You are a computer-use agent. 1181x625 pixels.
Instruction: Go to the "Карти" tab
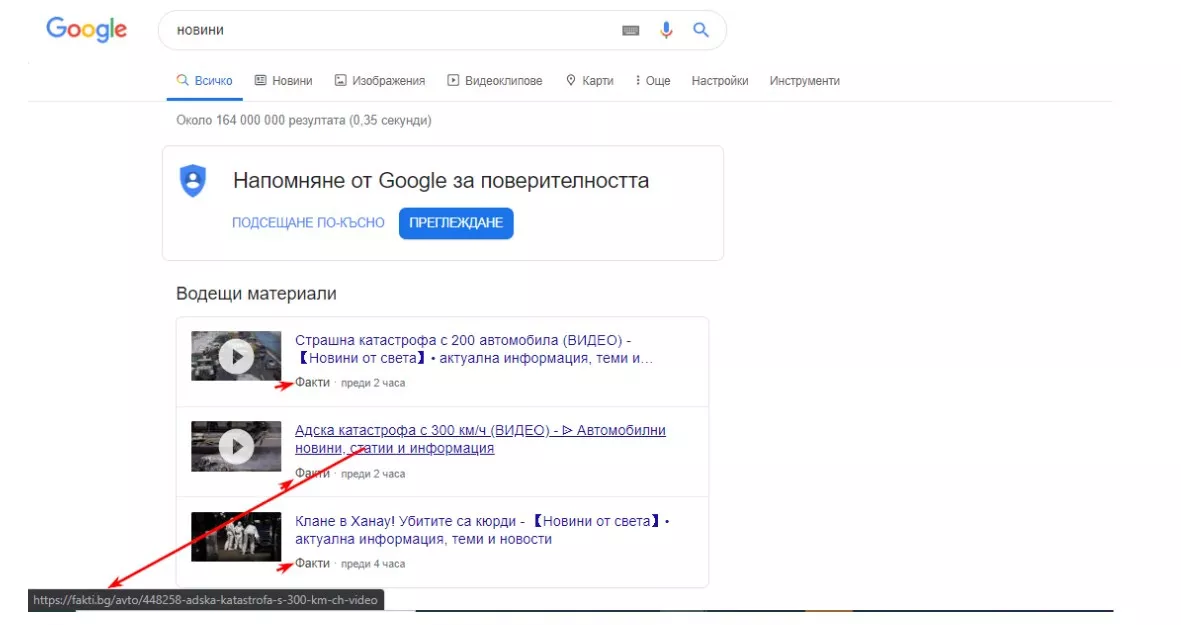click(590, 81)
